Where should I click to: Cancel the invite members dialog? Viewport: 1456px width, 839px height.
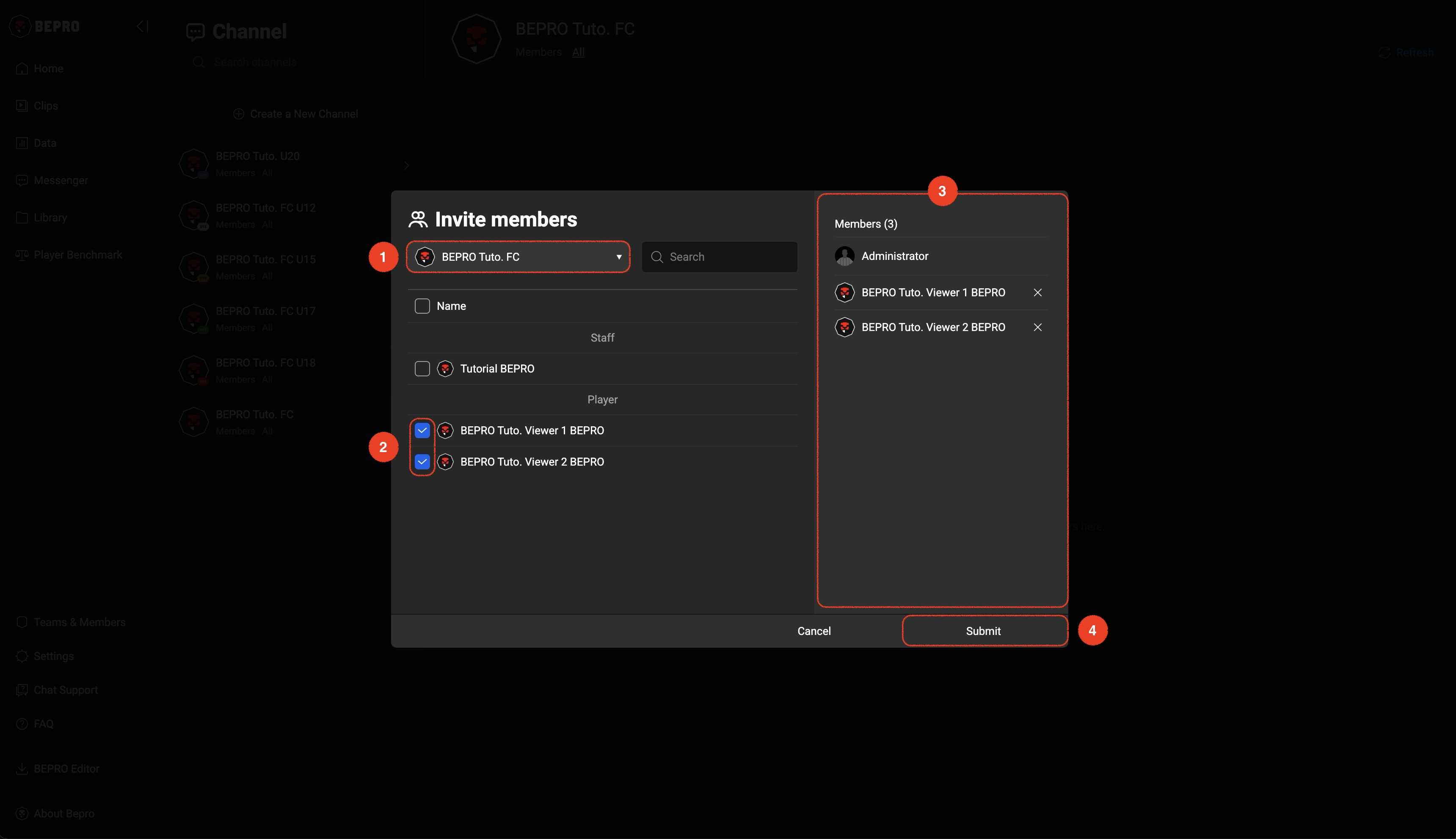[x=813, y=631]
